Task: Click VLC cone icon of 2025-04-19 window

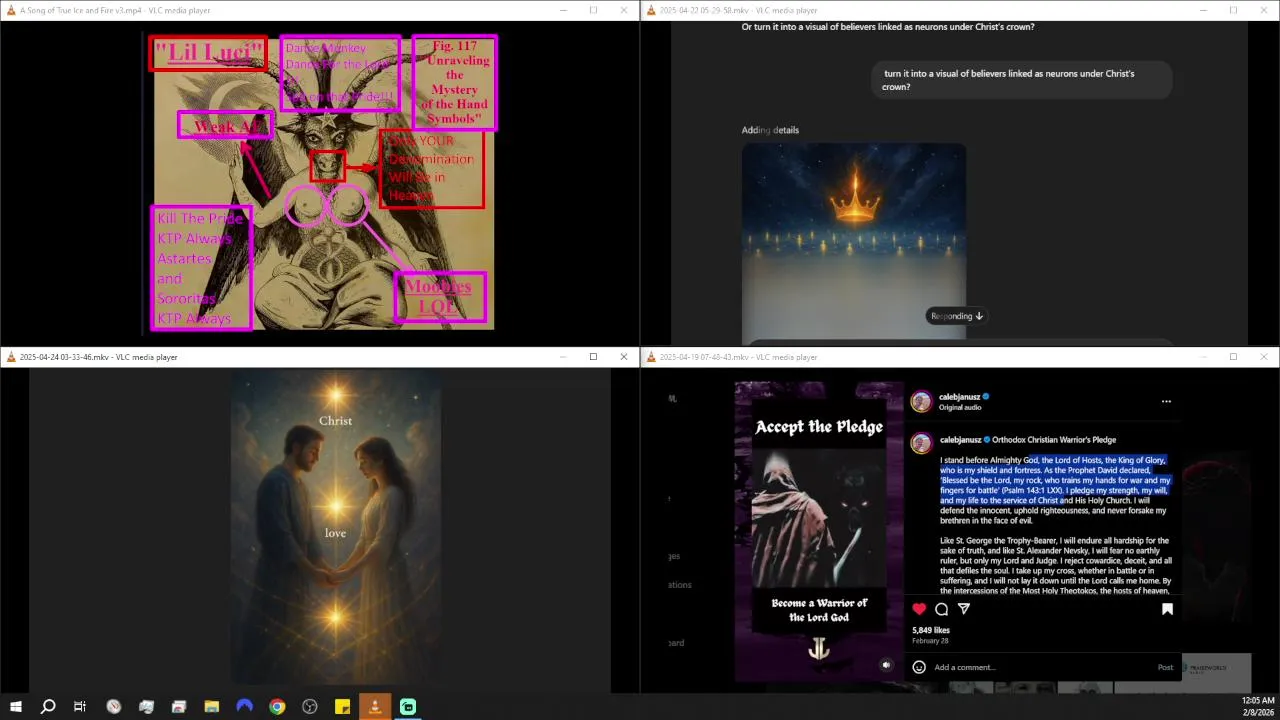Action: pos(651,357)
